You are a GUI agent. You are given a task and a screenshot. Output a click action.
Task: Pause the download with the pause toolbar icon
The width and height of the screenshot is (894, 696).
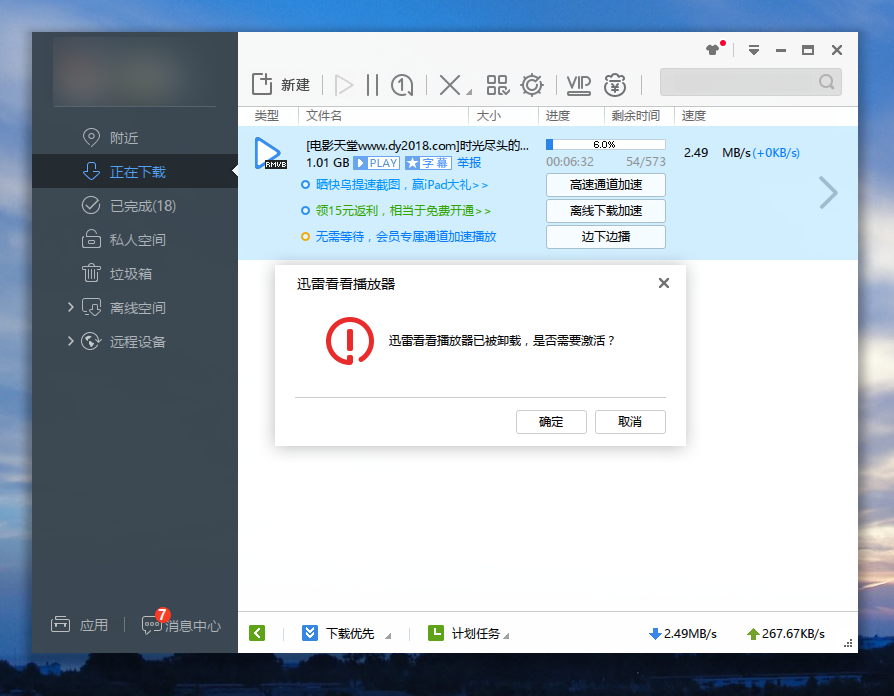pos(372,85)
